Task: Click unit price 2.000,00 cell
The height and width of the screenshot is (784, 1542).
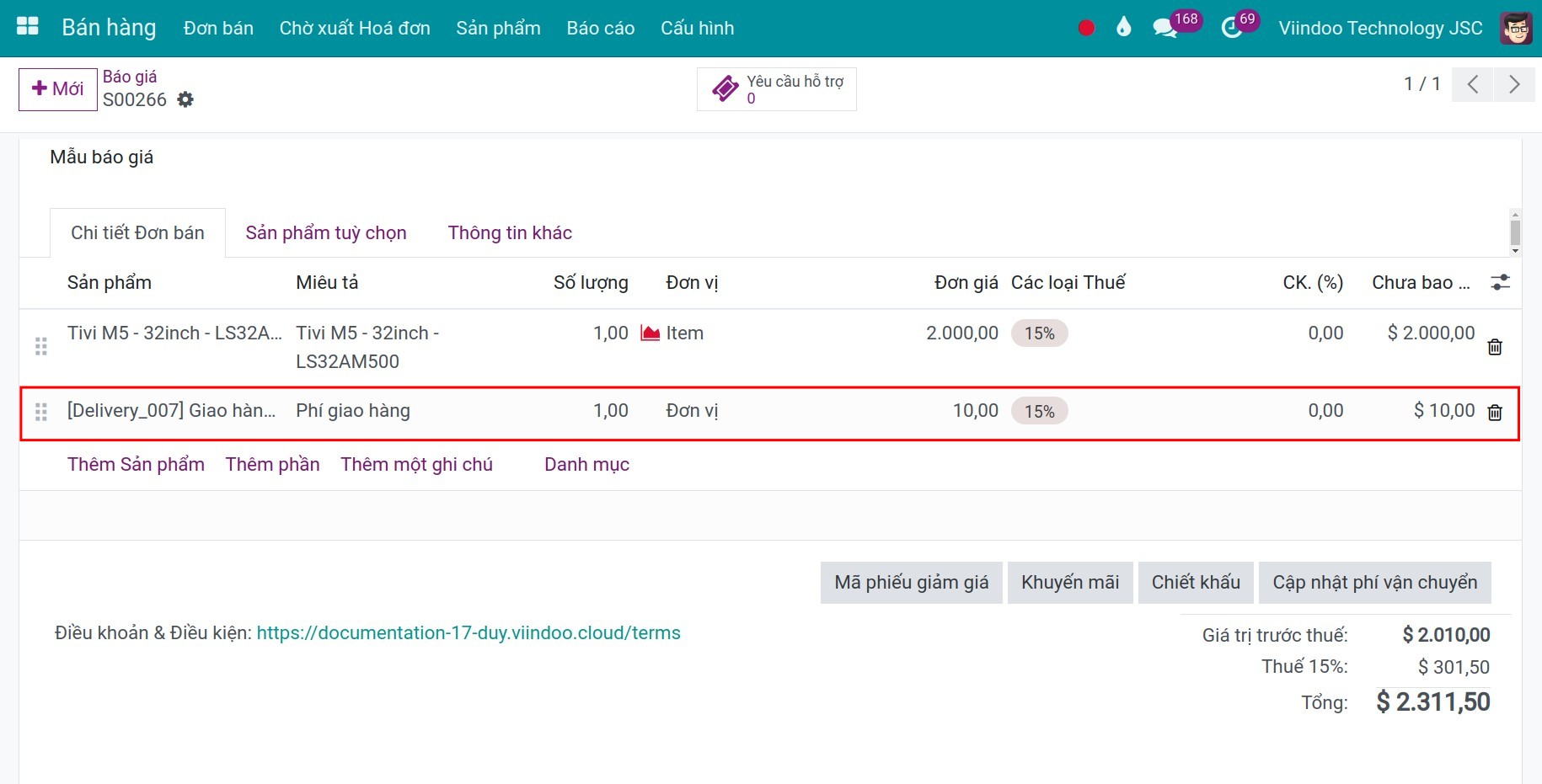Action: click(x=961, y=333)
